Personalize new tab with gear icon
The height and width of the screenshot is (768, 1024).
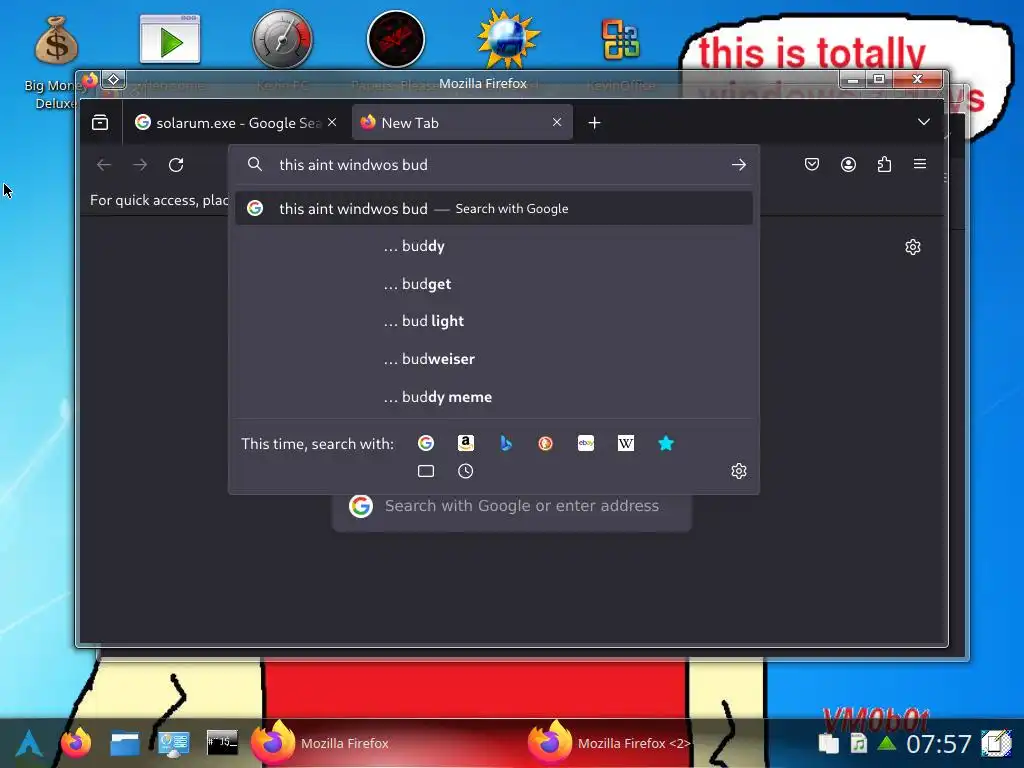(x=913, y=247)
